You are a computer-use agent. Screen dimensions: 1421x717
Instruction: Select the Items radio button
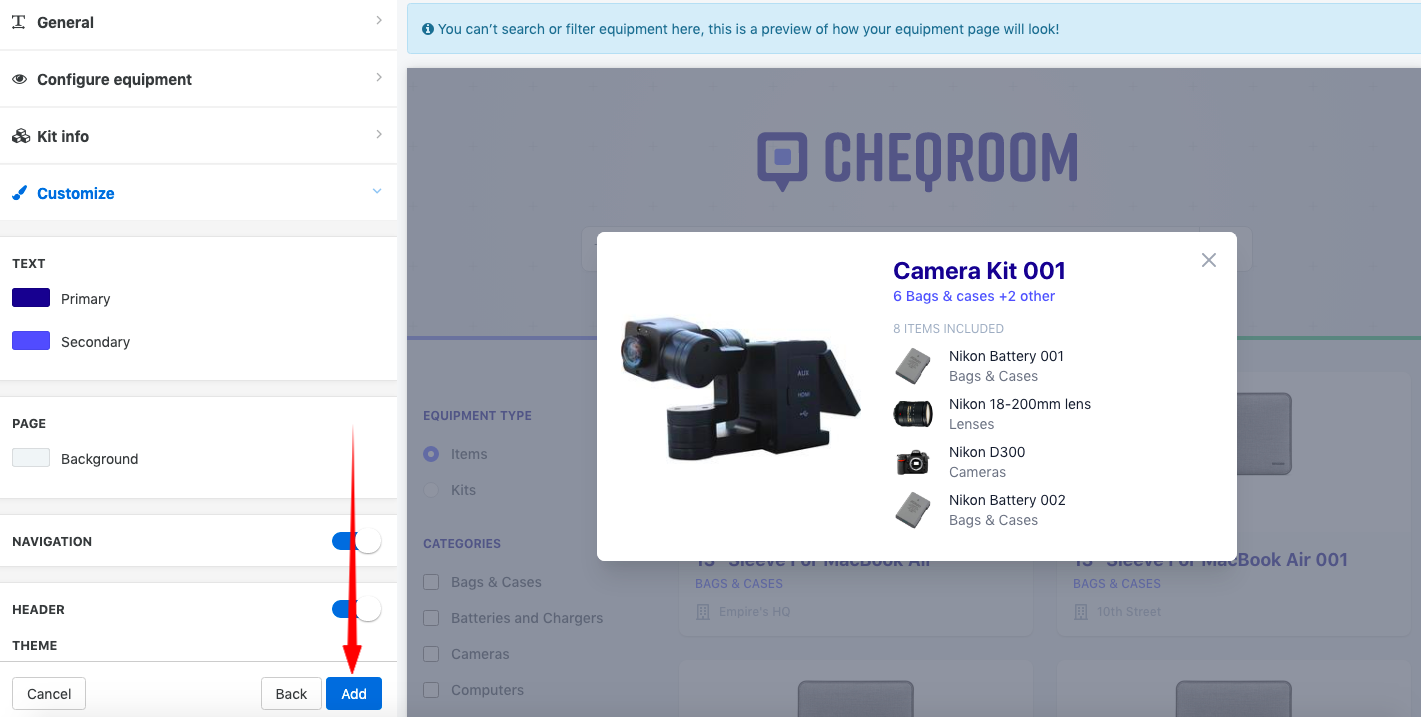(x=431, y=454)
